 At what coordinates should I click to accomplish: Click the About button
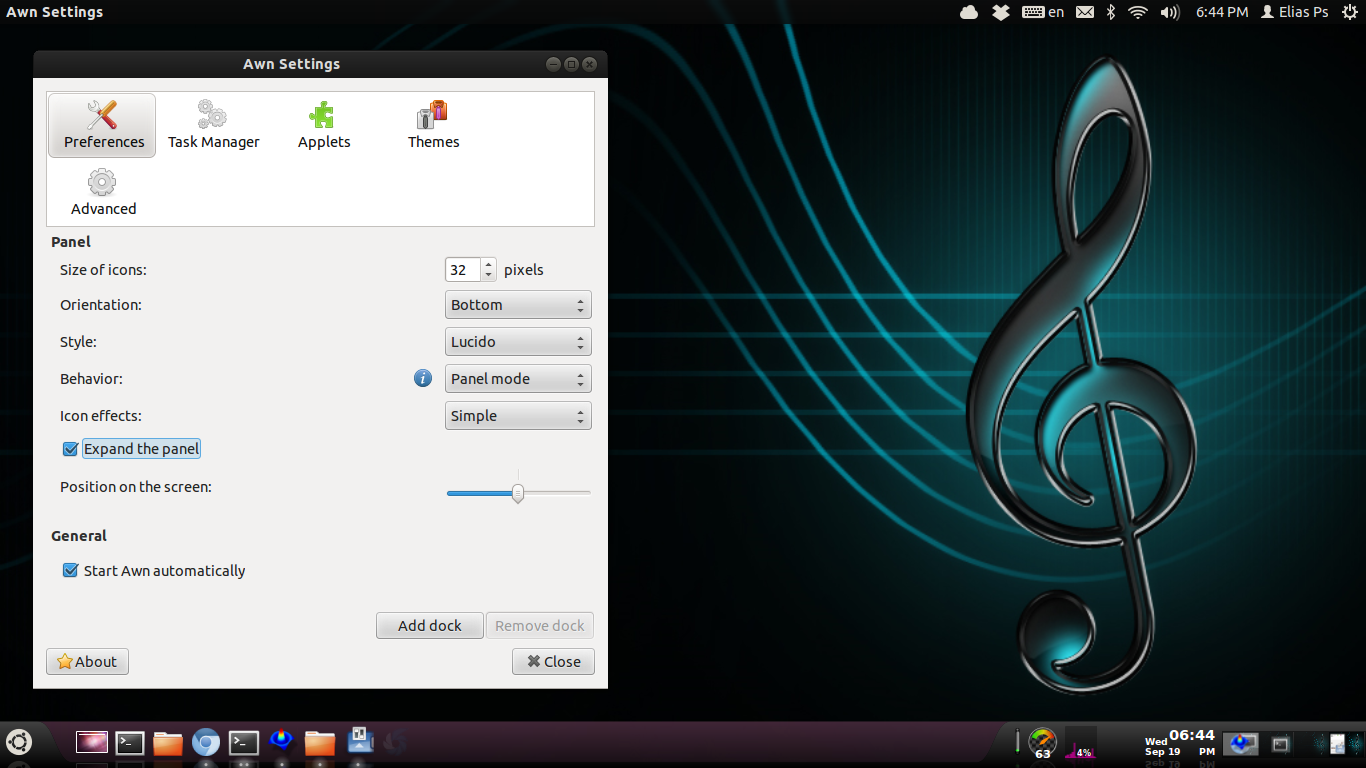pos(87,662)
